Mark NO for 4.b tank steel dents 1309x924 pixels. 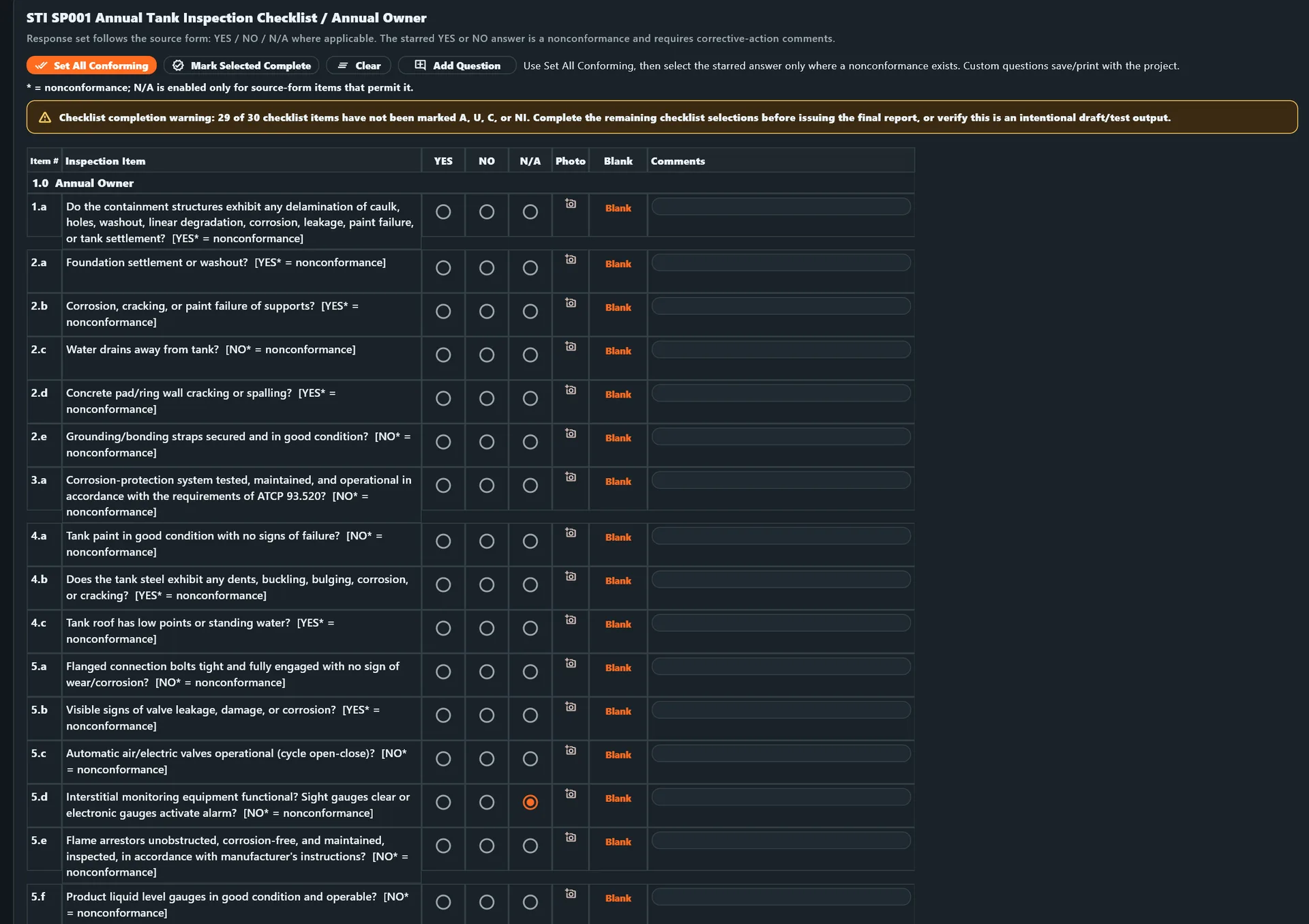[487, 585]
